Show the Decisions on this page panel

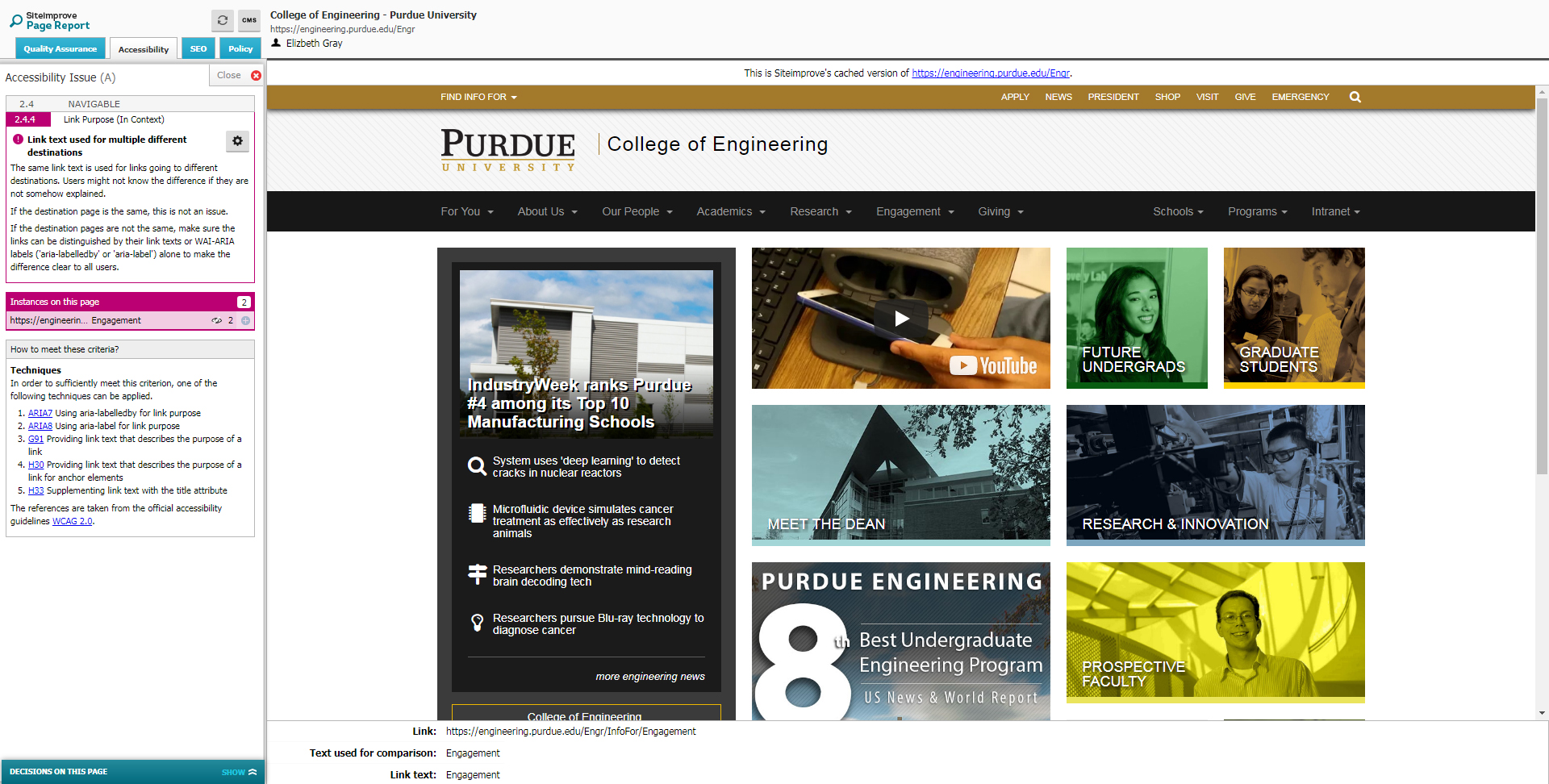(x=239, y=772)
